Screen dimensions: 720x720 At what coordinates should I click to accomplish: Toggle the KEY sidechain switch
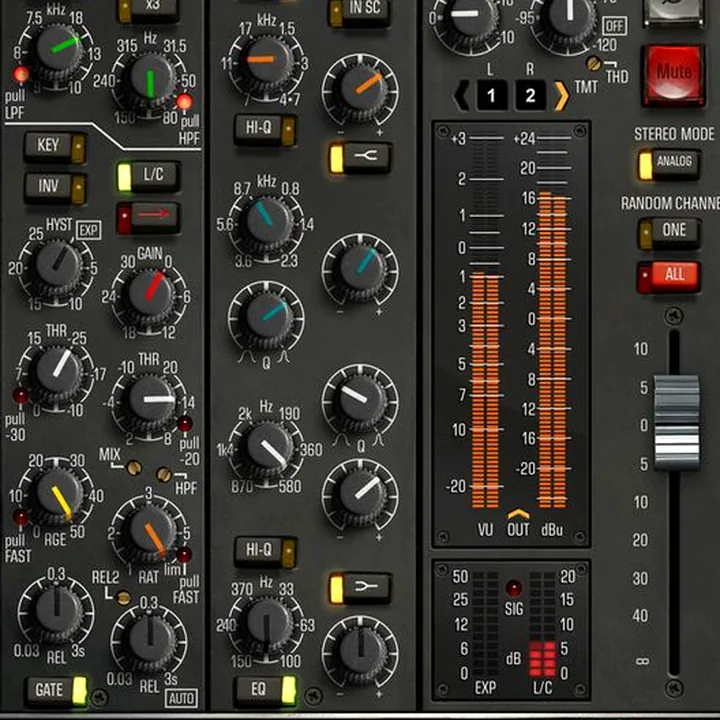[55, 146]
